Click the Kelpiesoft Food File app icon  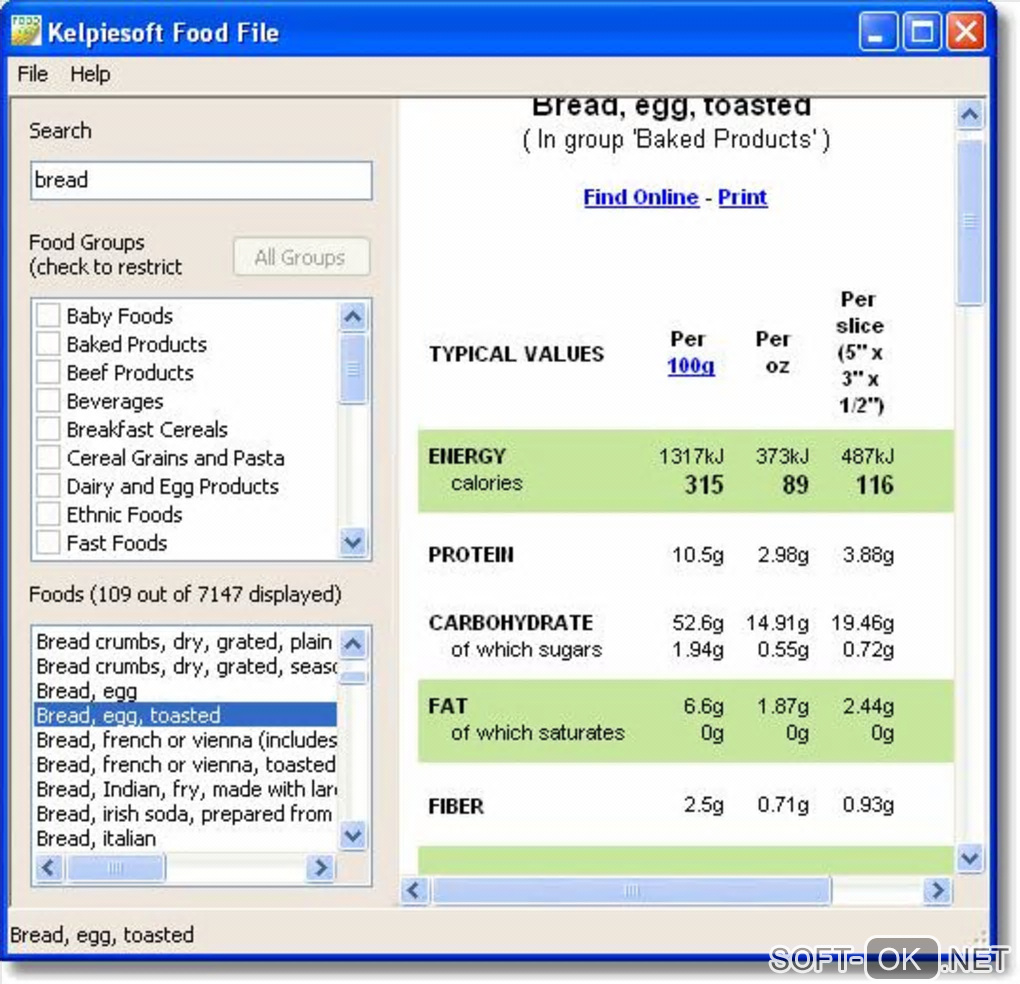click(x=25, y=31)
